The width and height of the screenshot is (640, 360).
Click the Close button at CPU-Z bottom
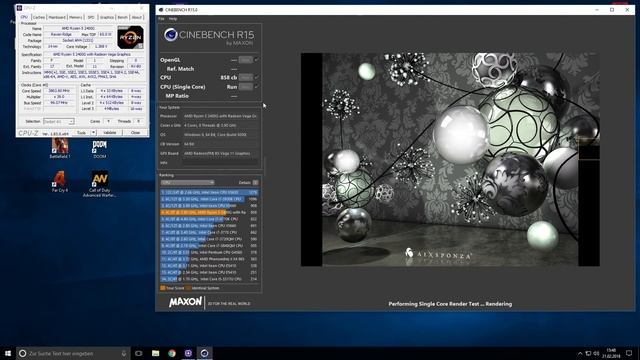(135, 133)
